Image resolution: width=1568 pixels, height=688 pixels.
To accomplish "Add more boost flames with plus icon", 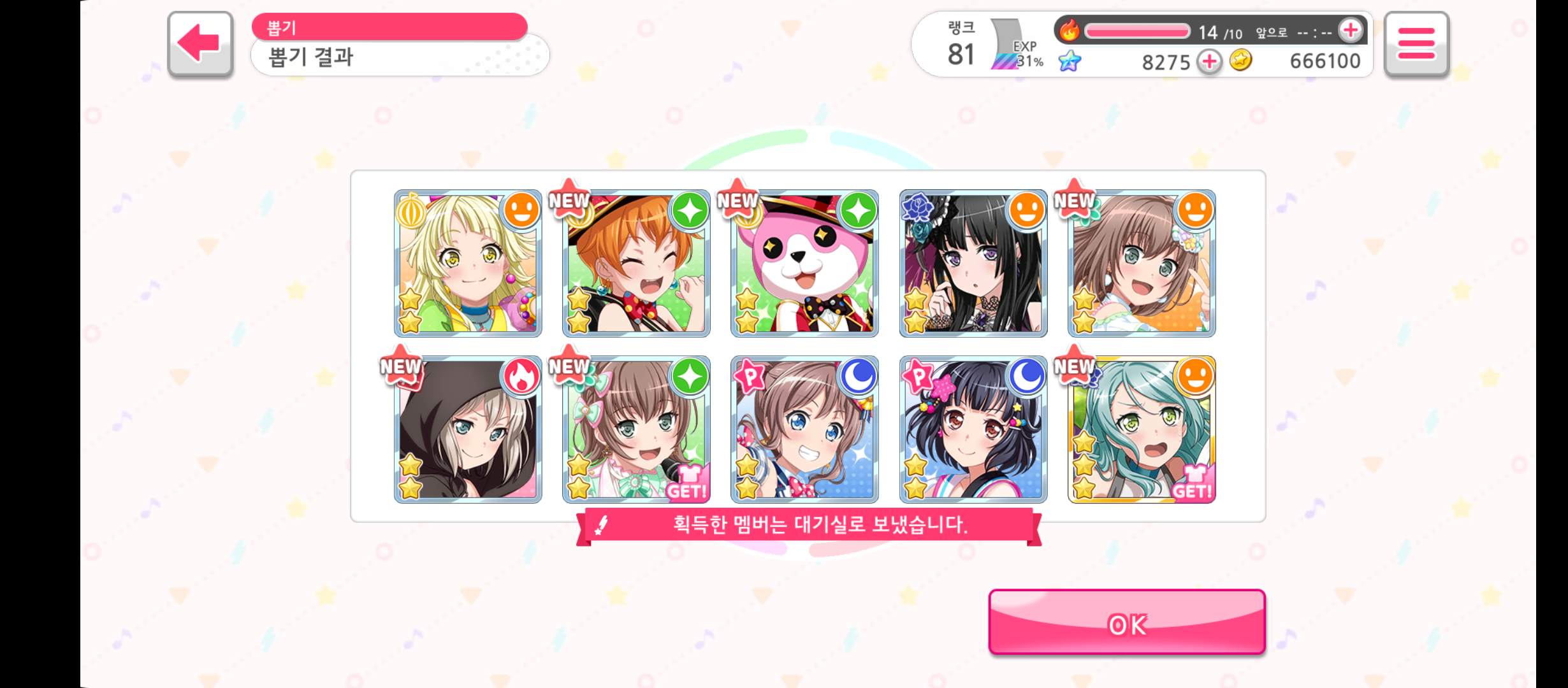I will (x=1351, y=31).
